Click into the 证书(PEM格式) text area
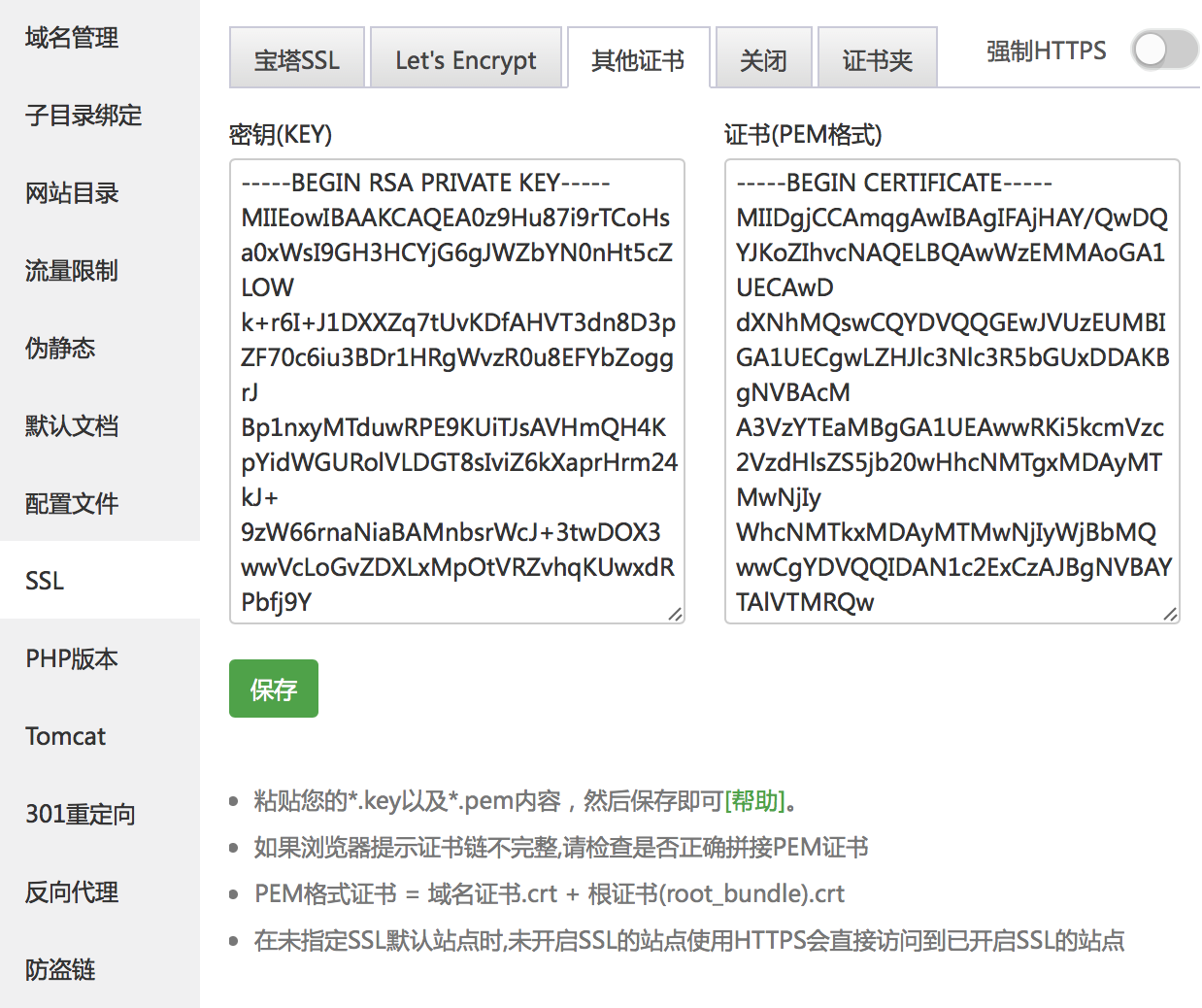The height and width of the screenshot is (1008, 1202). pos(952,391)
